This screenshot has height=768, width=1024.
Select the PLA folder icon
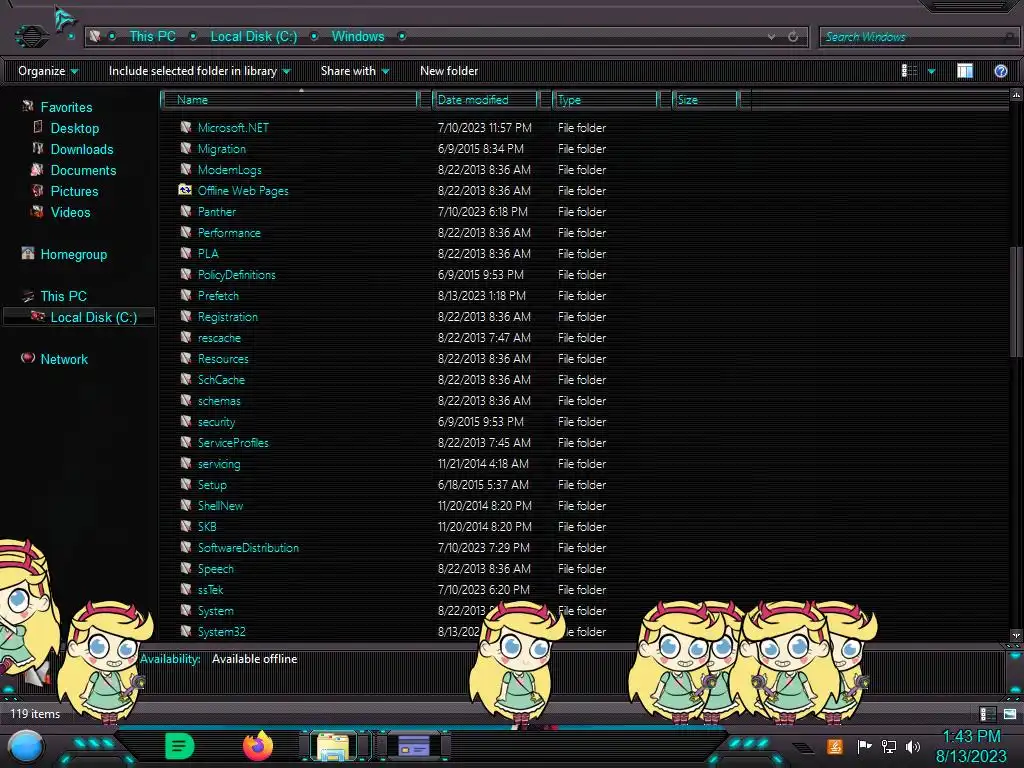point(185,252)
